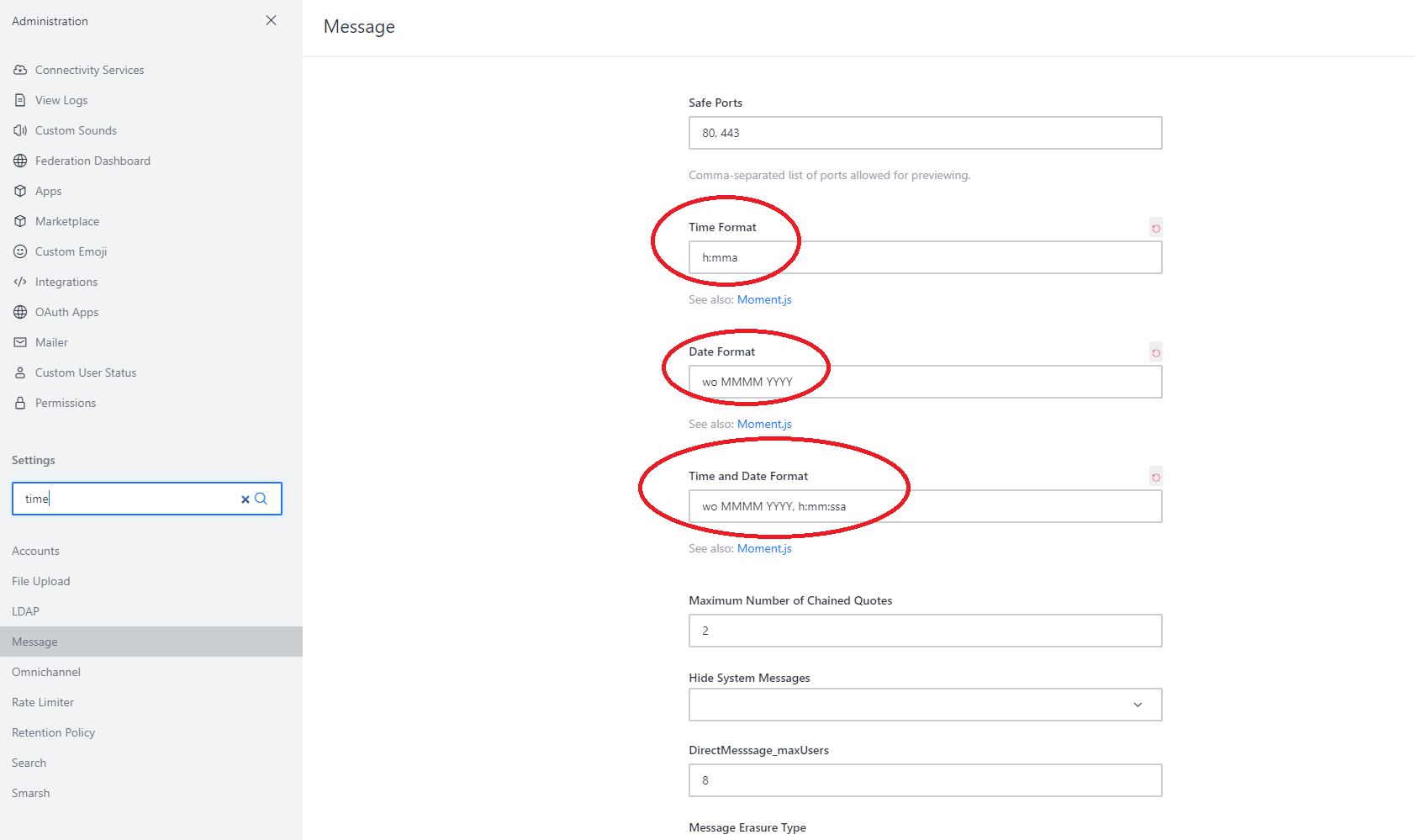The width and height of the screenshot is (1415, 840).
Task: Switch to Omnichannel settings
Action: click(x=46, y=672)
